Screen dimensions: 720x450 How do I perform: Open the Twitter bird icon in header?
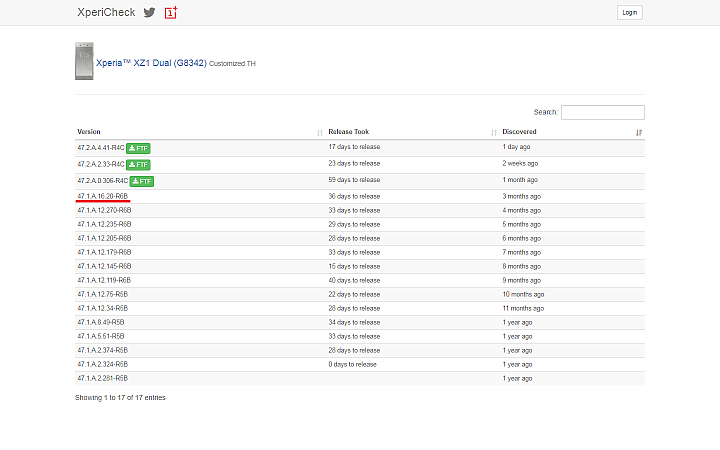pyautogui.click(x=149, y=12)
